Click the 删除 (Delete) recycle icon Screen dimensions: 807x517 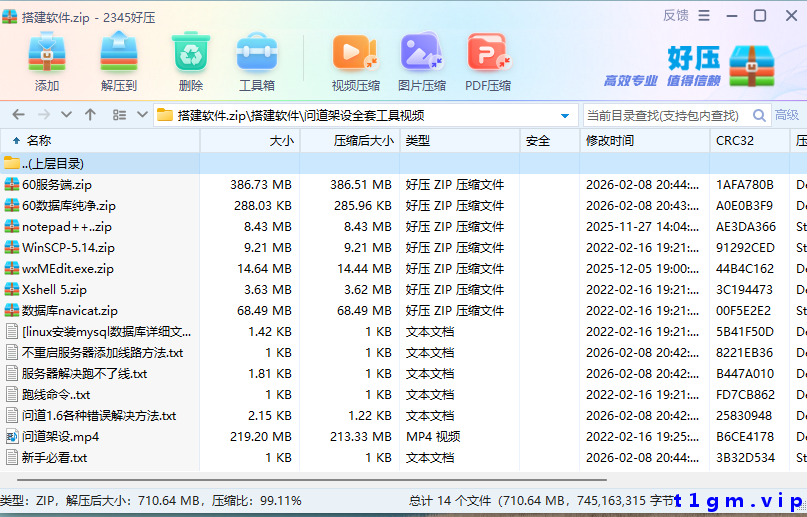click(x=191, y=51)
